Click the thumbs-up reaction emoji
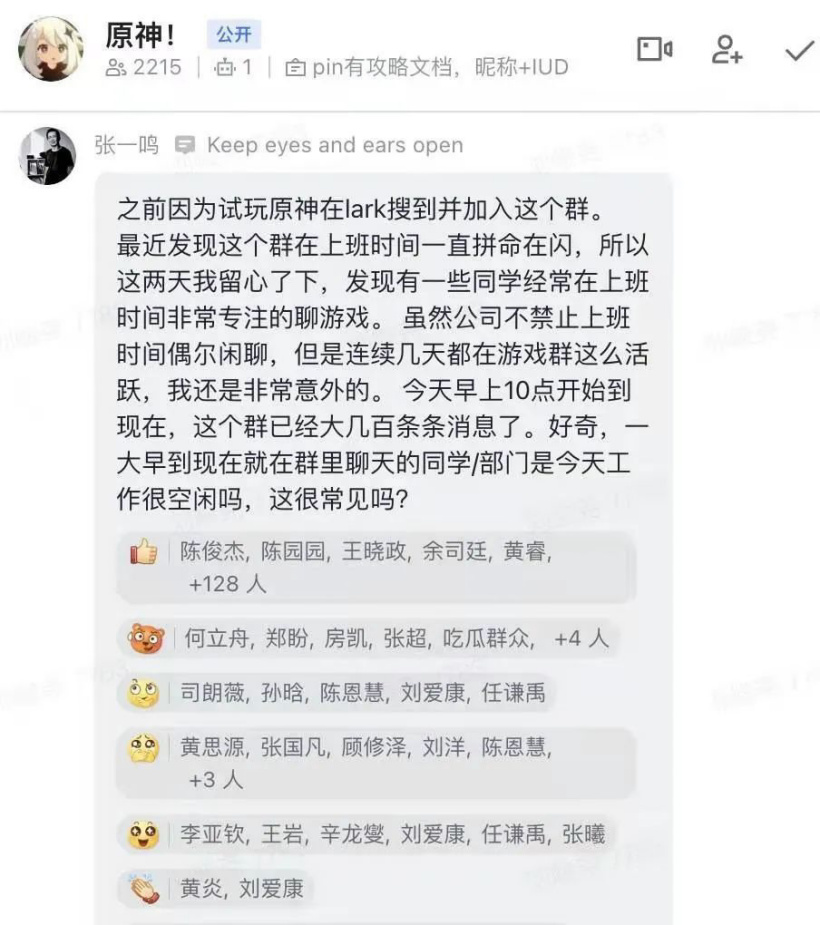Image resolution: width=820 pixels, height=925 pixels. pos(144,552)
